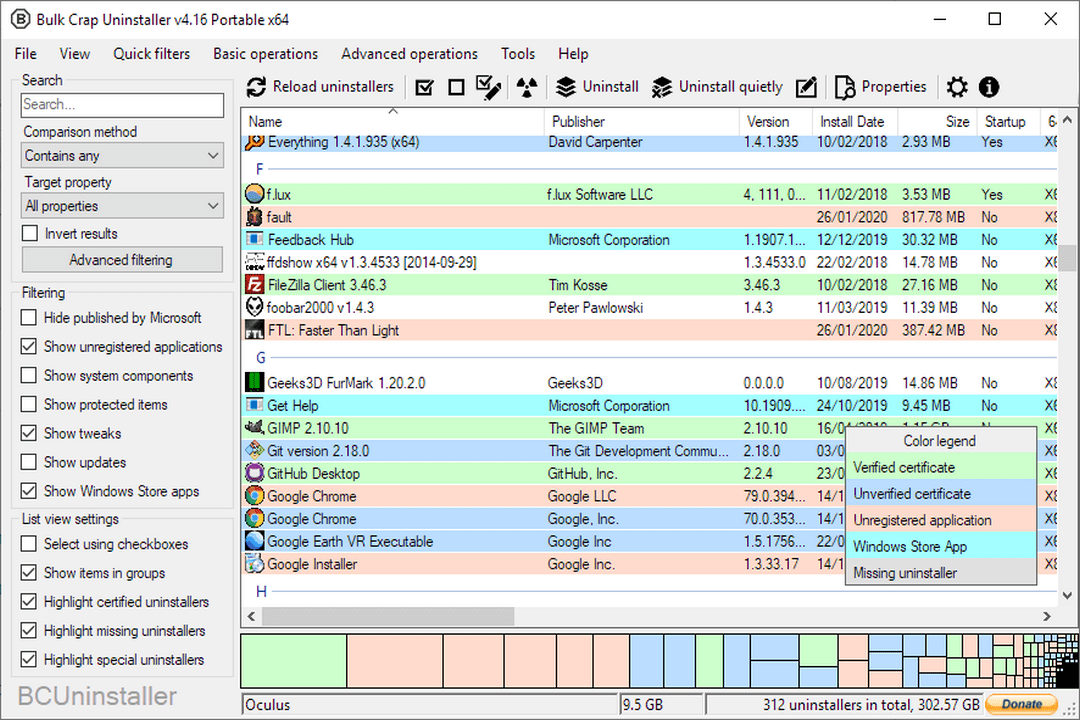Select all items using the checked-box toolbar icon
Image resolution: width=1080 pixels, height=720 pixels.
(424, 88)
